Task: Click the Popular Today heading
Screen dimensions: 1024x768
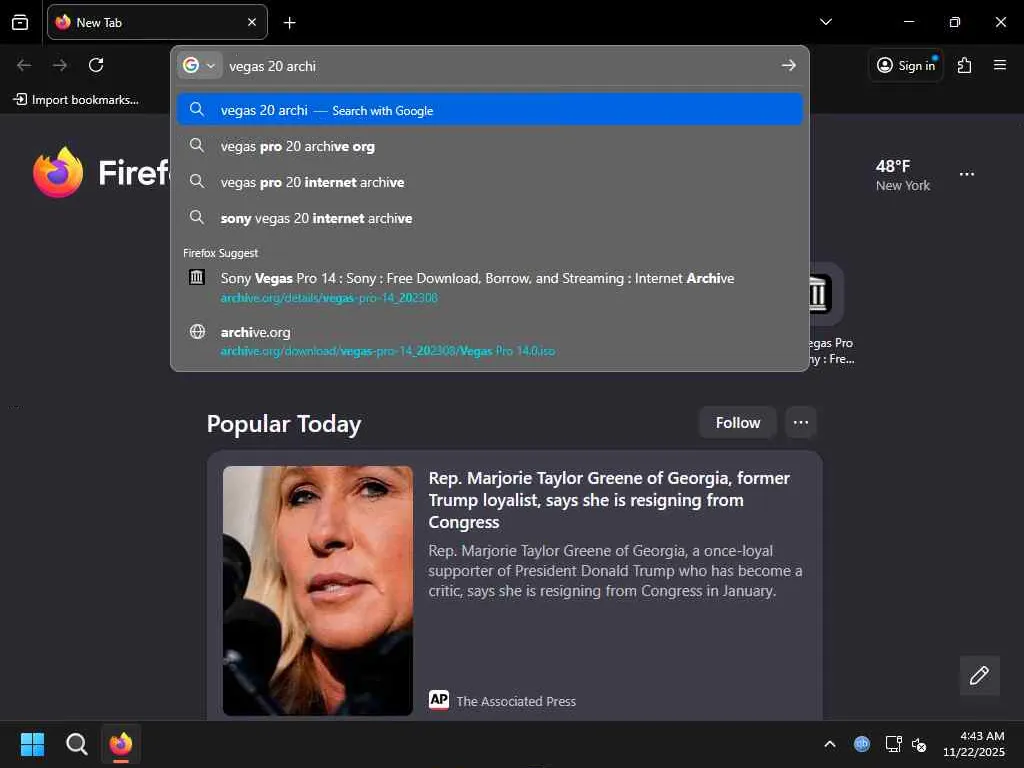Action: (x=284, y=424)
